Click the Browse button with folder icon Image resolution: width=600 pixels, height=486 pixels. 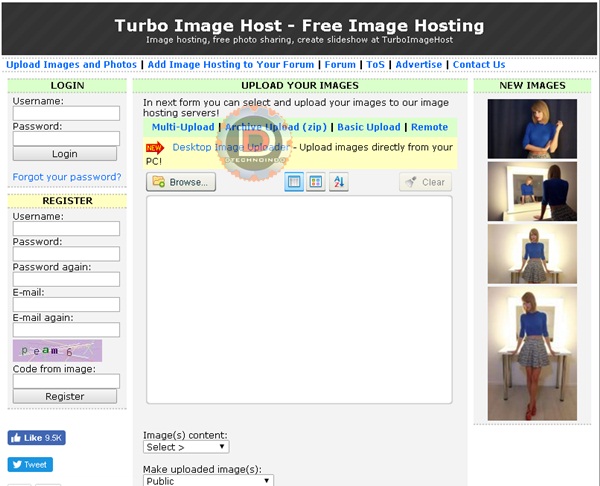click(181, 182)
